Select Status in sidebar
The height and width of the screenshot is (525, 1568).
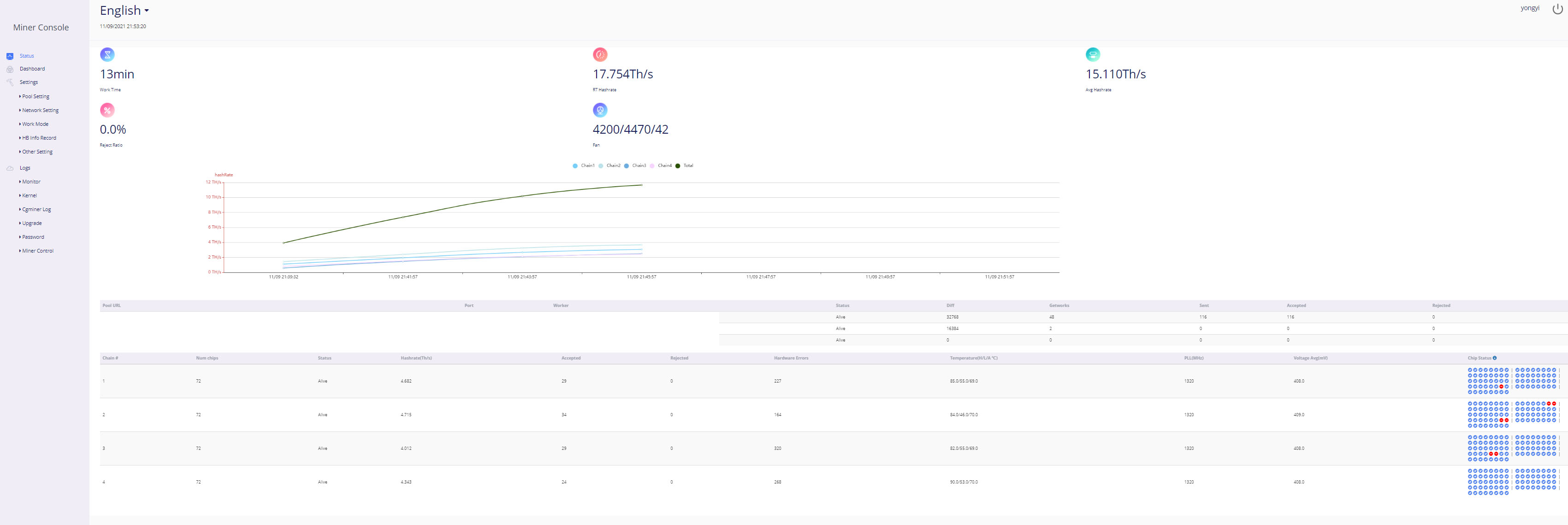[x=27, y=56]
